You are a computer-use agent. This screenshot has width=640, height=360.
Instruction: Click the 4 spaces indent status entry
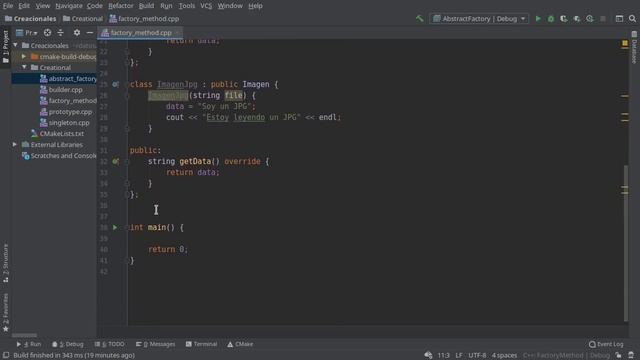[504, 355]
